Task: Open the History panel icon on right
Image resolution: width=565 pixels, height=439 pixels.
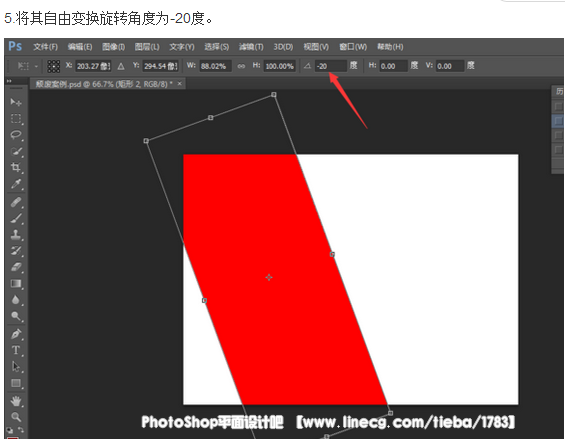Action: tap(559, 91)
